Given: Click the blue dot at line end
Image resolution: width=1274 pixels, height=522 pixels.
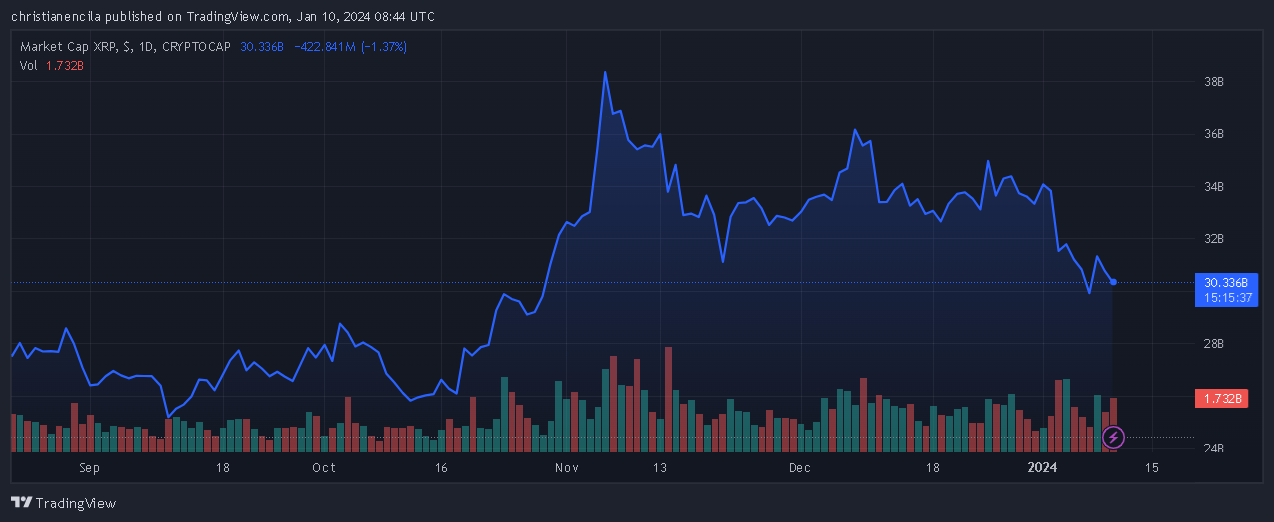Looking at the screenshot, I should pyautogui.click(x=1113, y=282).
